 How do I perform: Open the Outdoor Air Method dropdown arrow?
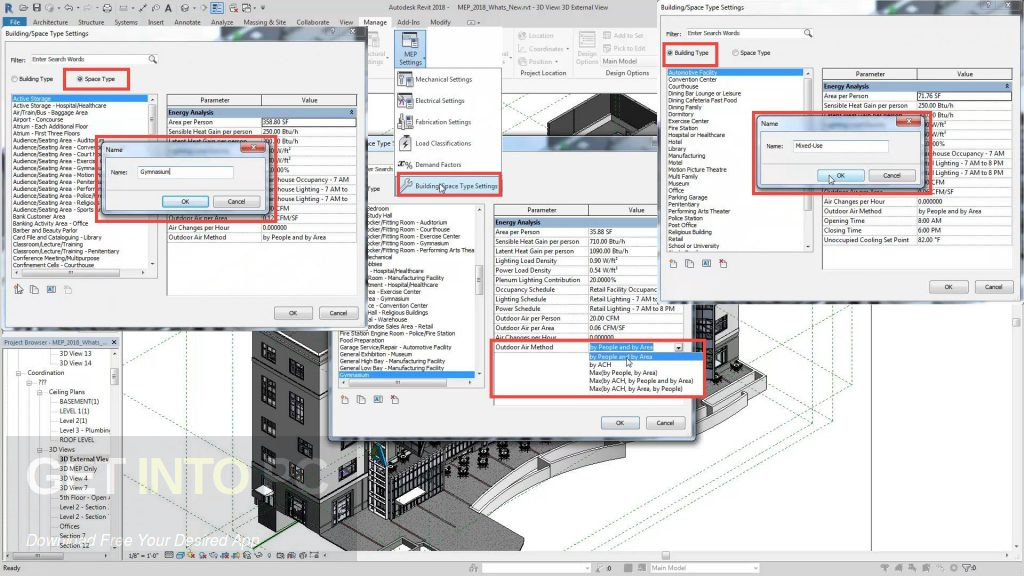(679, 347)
